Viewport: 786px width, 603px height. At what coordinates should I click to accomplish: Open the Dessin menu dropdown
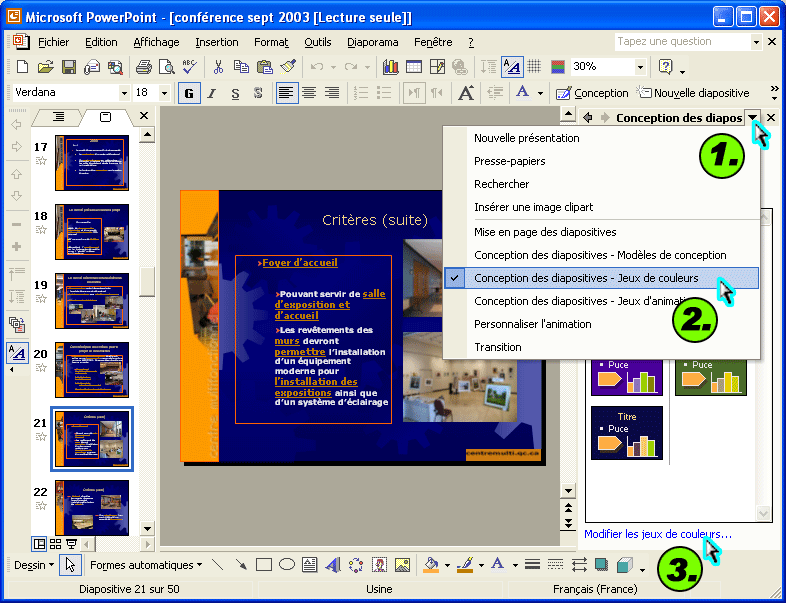34,565
